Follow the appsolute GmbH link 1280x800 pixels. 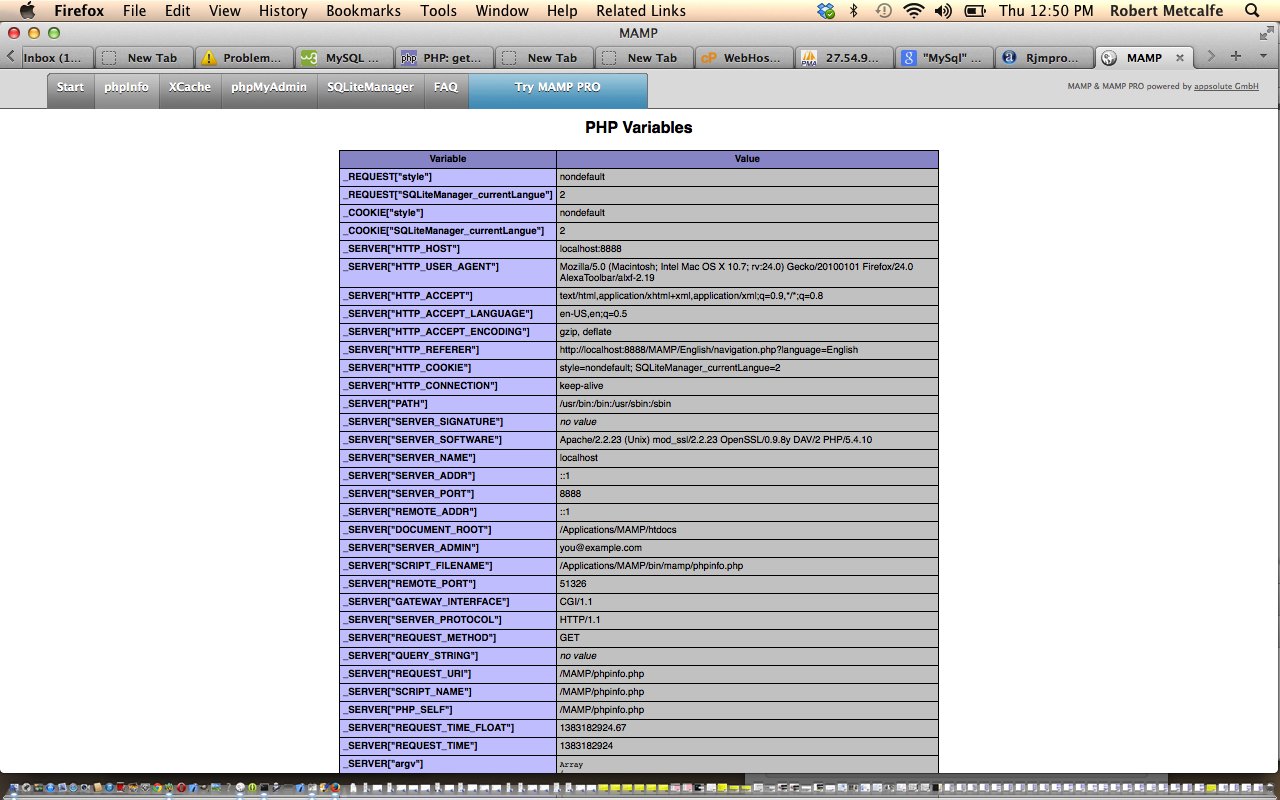1226,87
